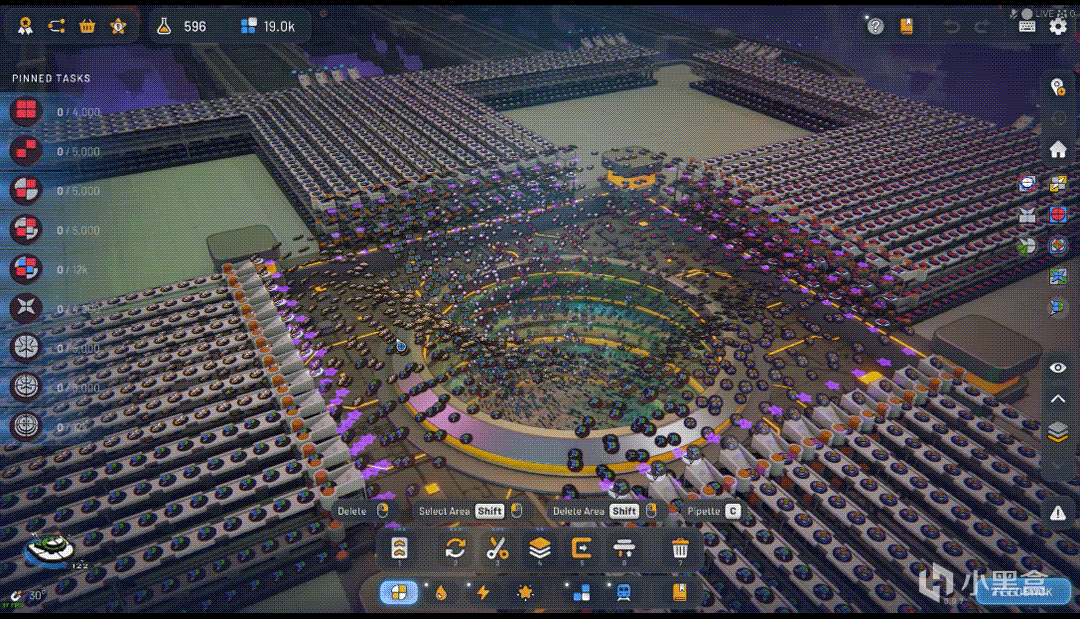Select the orange bracket arrow building tool

click(581, 549)
